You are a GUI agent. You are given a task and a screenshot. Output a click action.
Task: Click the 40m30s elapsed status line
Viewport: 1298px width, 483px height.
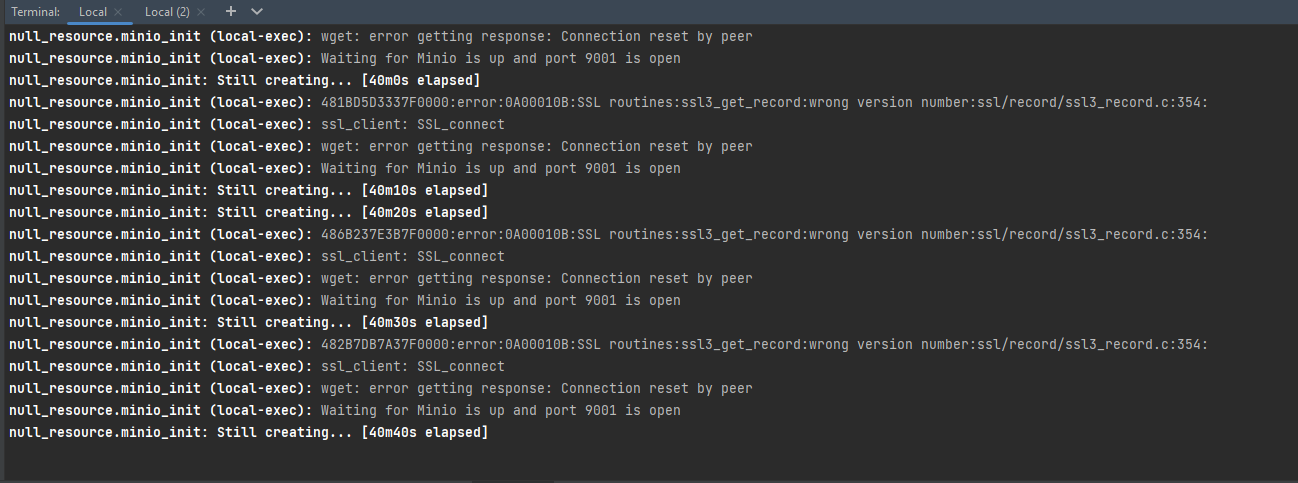[248, 322]
